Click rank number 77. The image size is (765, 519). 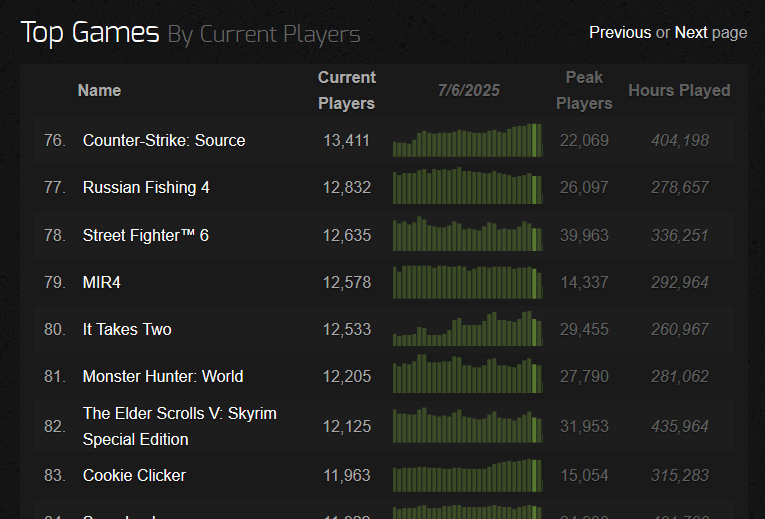coord(55,187)
